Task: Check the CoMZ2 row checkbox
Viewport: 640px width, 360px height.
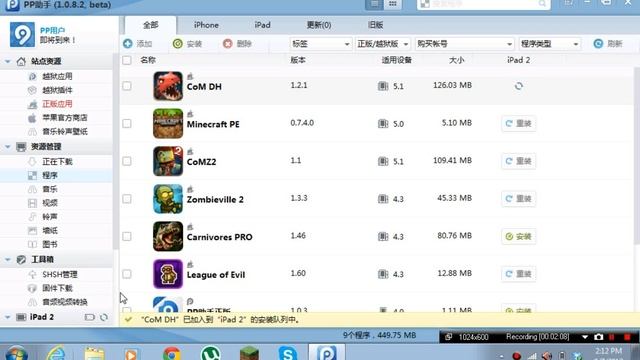Action: 127,161
